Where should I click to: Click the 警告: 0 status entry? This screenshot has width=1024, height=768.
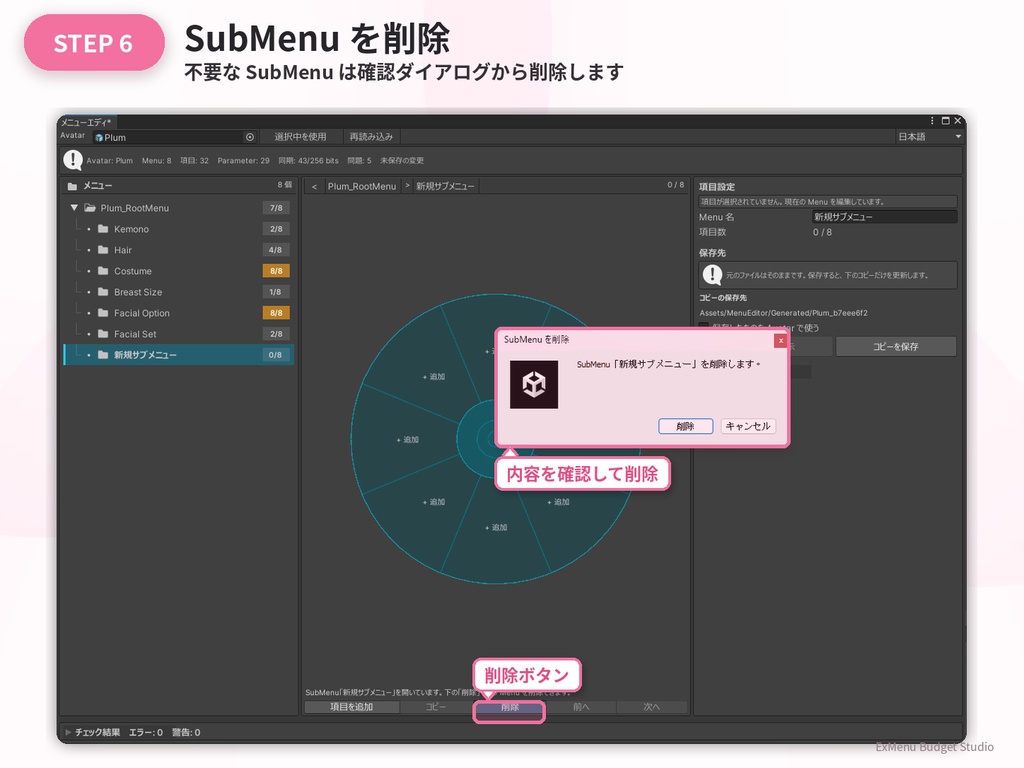(186, 733)
